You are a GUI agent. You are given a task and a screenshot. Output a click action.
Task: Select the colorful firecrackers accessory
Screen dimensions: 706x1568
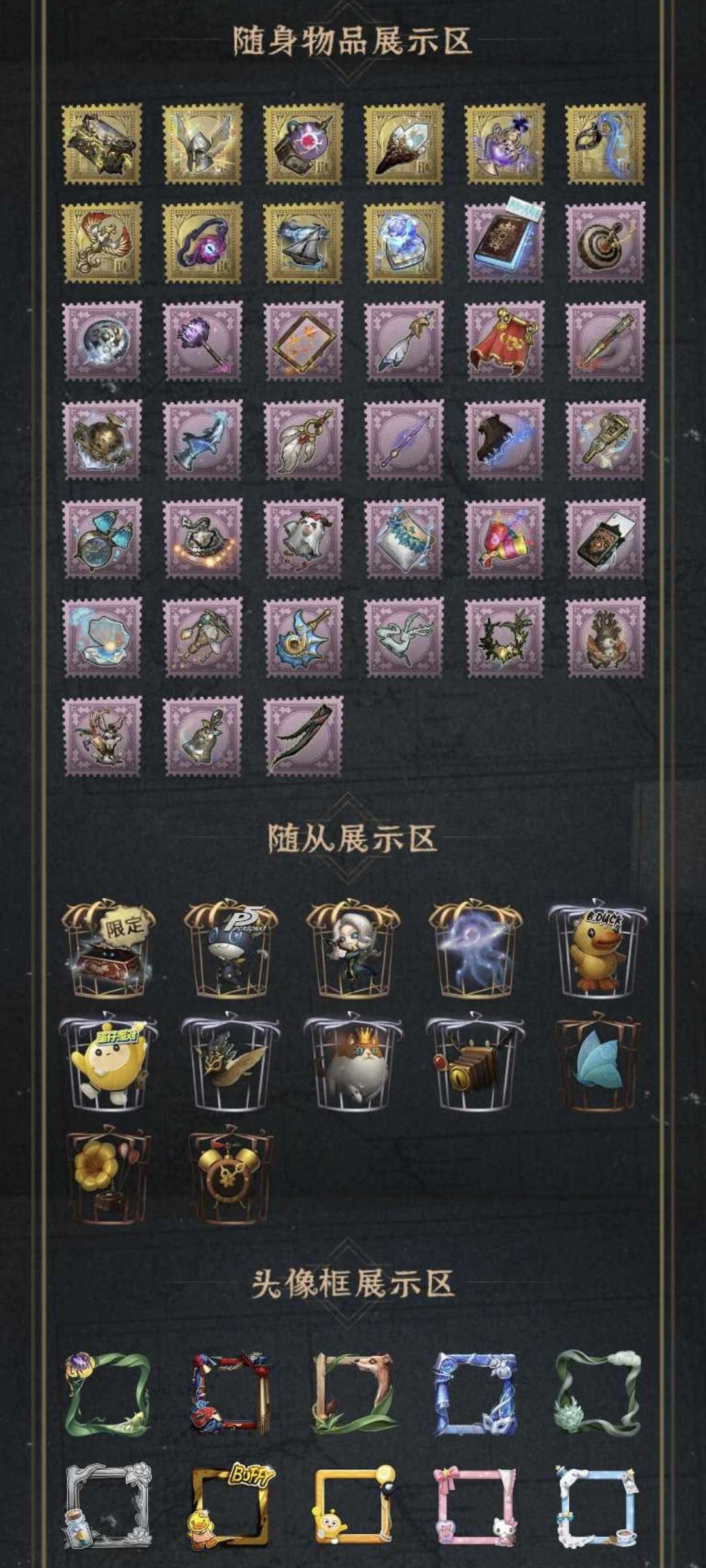coord(505,538)
